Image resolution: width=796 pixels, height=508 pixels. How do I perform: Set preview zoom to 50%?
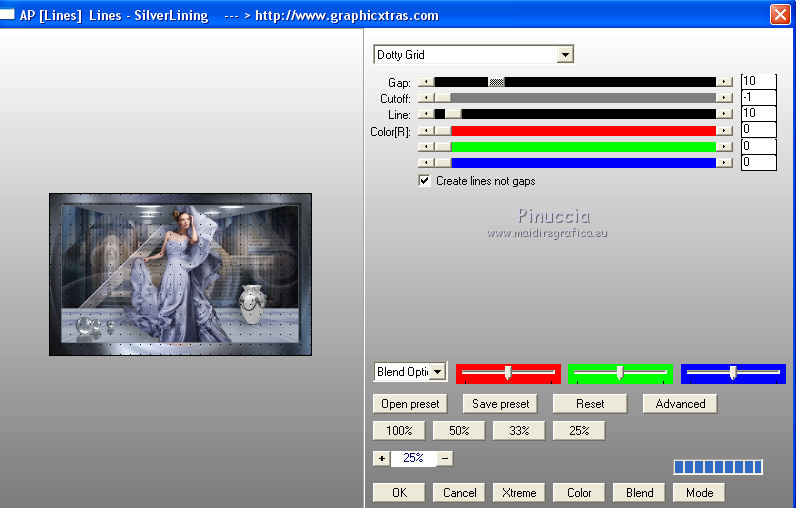coord(459,431)
